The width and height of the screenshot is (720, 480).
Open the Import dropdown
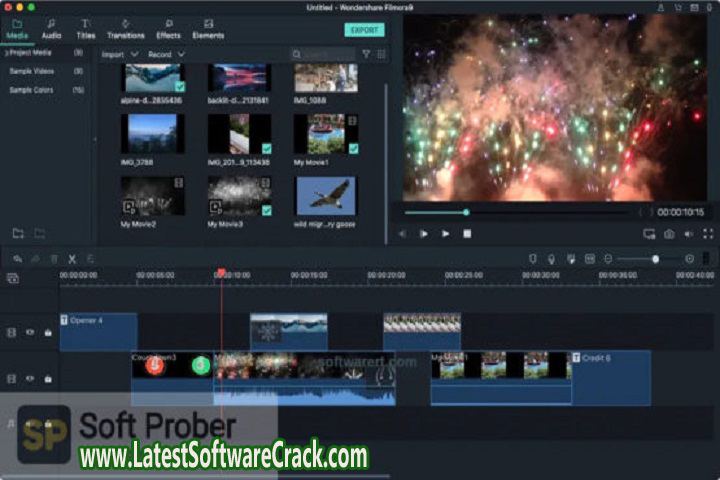(118, 54)
